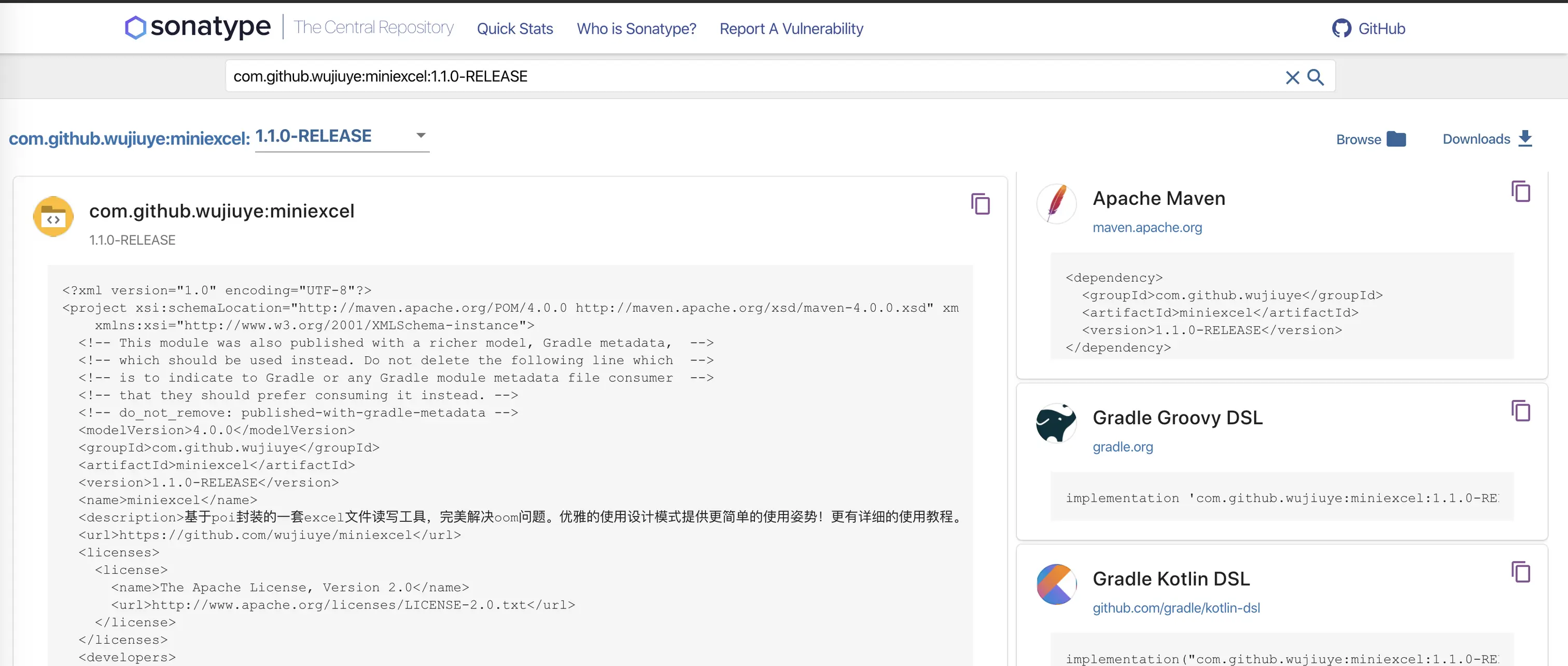Image resolution: width=1568 pixels, height=666 pixels.
Task: Click the GitHub octocat icon
Action: point(1341,28)
